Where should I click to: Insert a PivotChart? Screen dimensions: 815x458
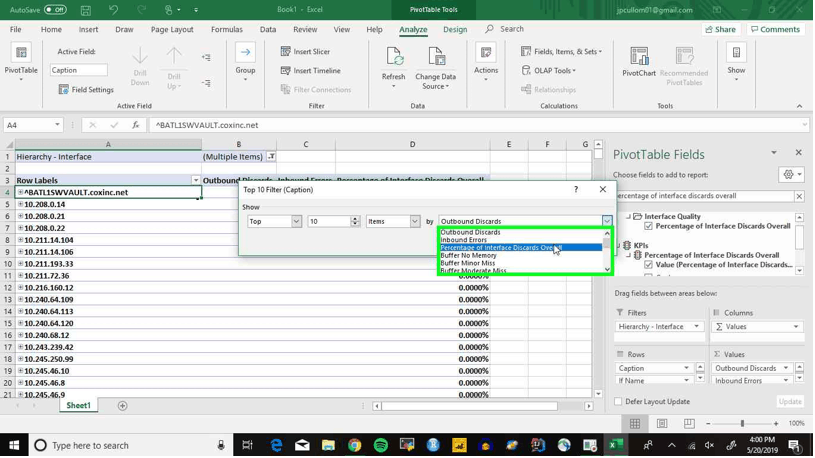coord(639,61)
